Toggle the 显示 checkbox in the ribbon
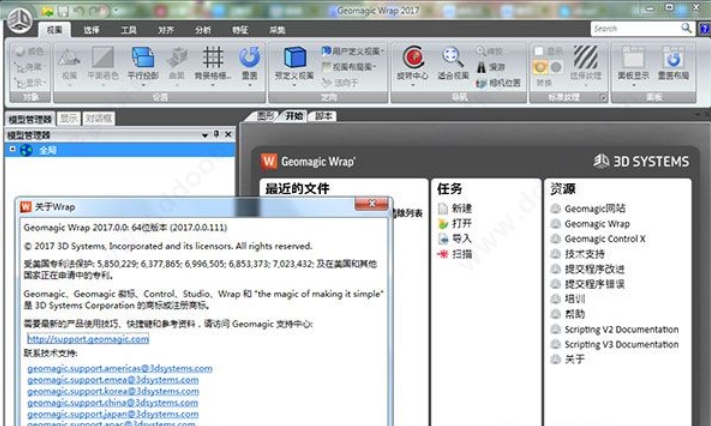 [x=539, y=51]
